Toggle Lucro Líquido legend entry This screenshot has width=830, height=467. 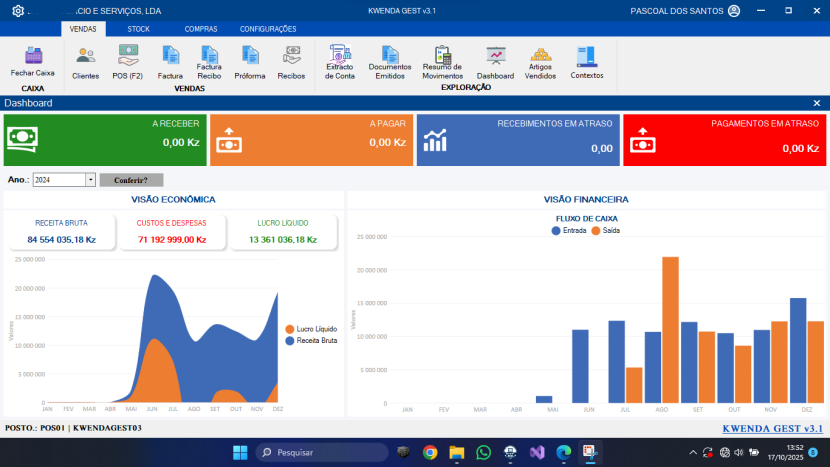click(311, 329)
